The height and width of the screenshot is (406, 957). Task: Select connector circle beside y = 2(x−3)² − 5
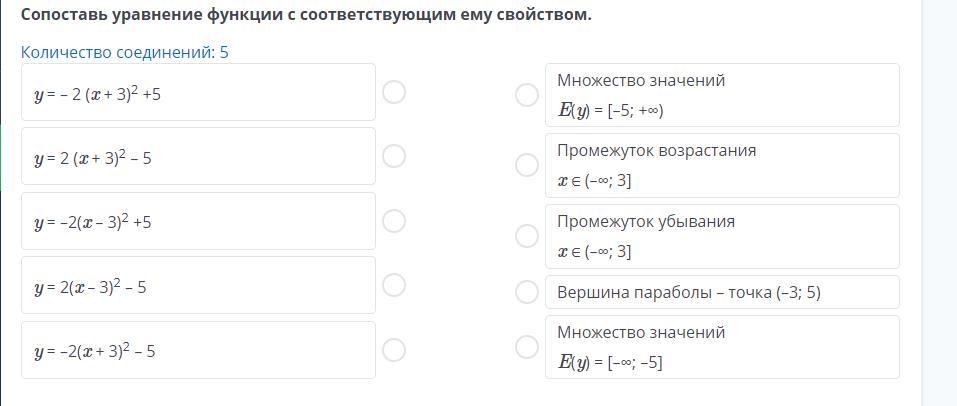394,285
